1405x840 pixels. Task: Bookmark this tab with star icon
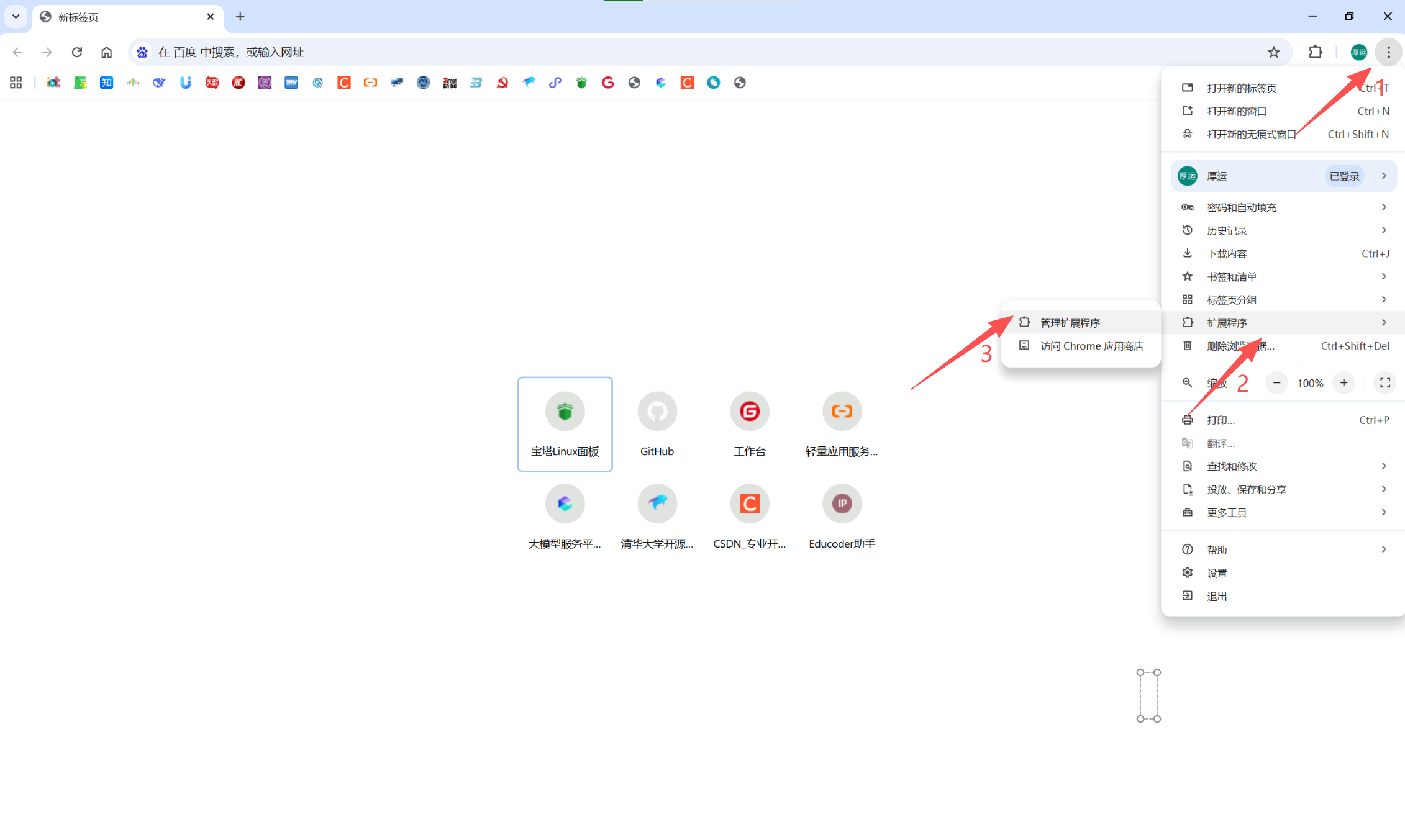click(x=1273, y=52)
